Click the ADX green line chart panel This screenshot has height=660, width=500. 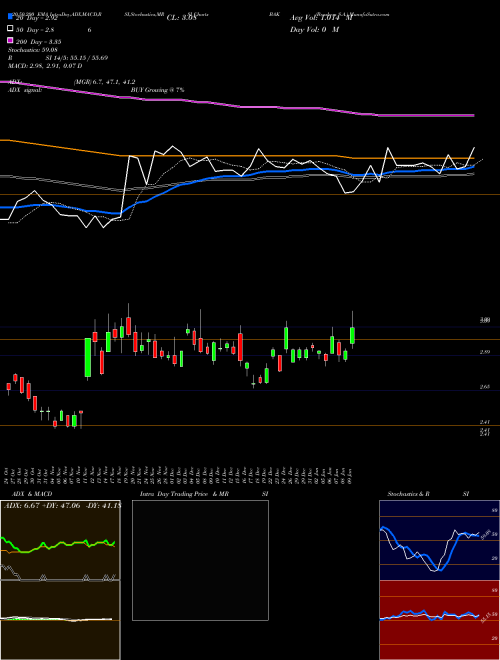coord(60,540)
